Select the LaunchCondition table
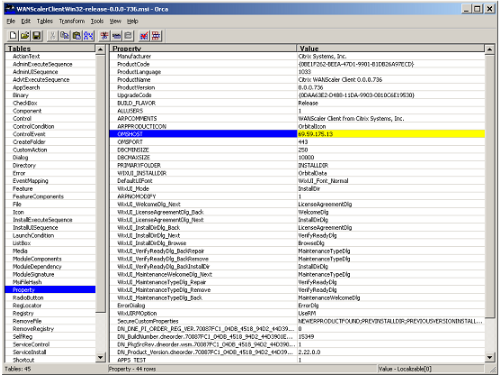500x381 pixels. click(33, 235)
